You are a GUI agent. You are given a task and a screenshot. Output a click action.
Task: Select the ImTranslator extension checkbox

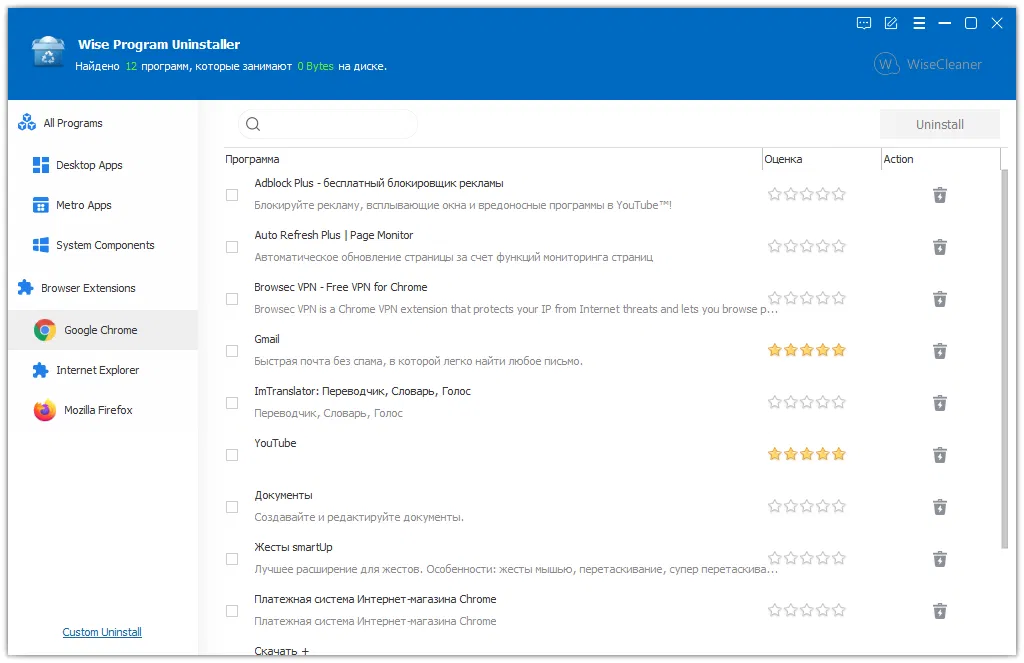(x=232, y=403)
